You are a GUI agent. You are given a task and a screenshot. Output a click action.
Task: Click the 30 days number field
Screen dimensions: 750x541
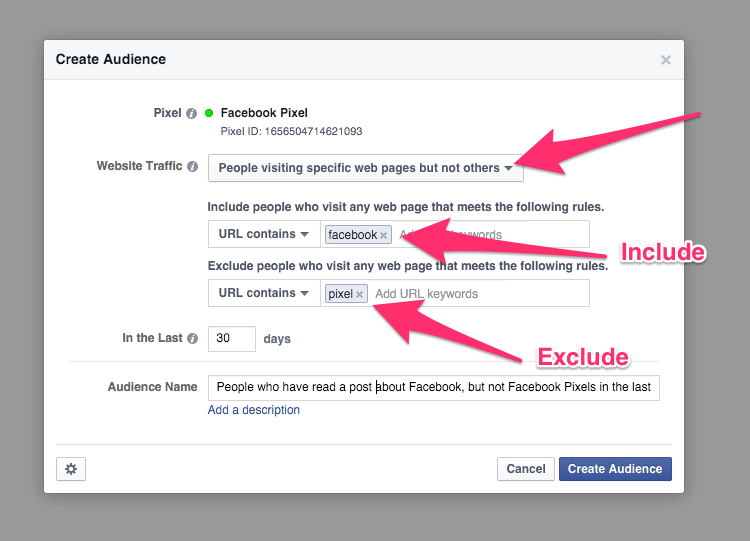[231, 339]
